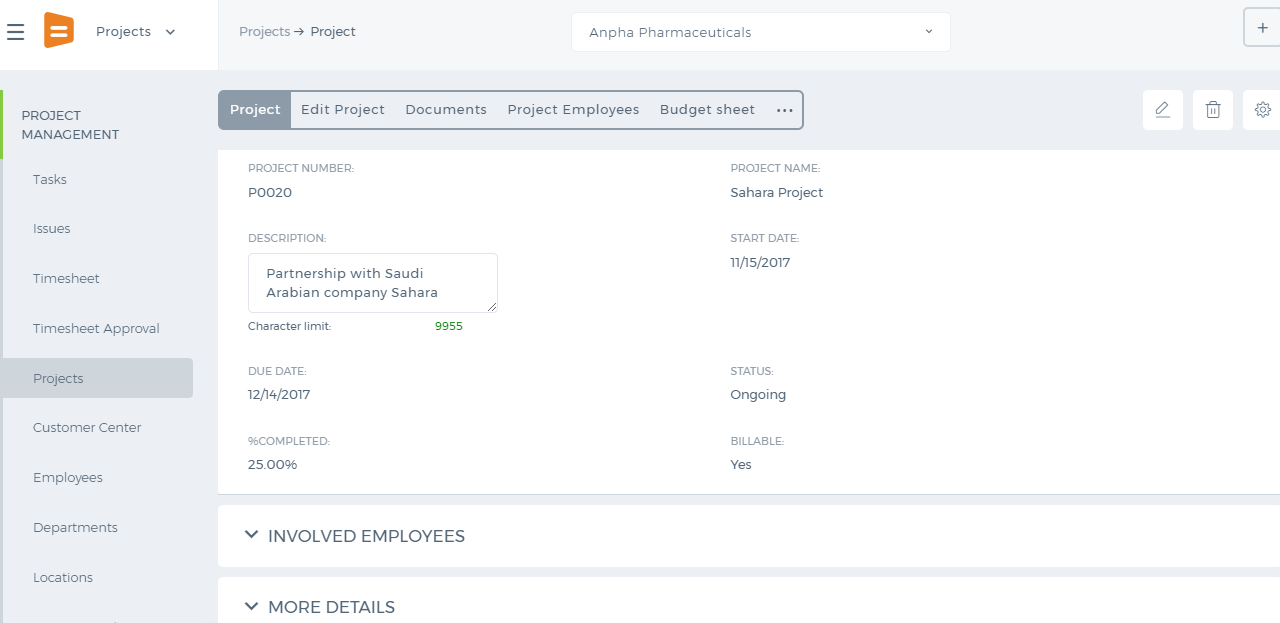1280x623 pixels.
Task: Open the Budget sheet tab
Action: [707, 110]
